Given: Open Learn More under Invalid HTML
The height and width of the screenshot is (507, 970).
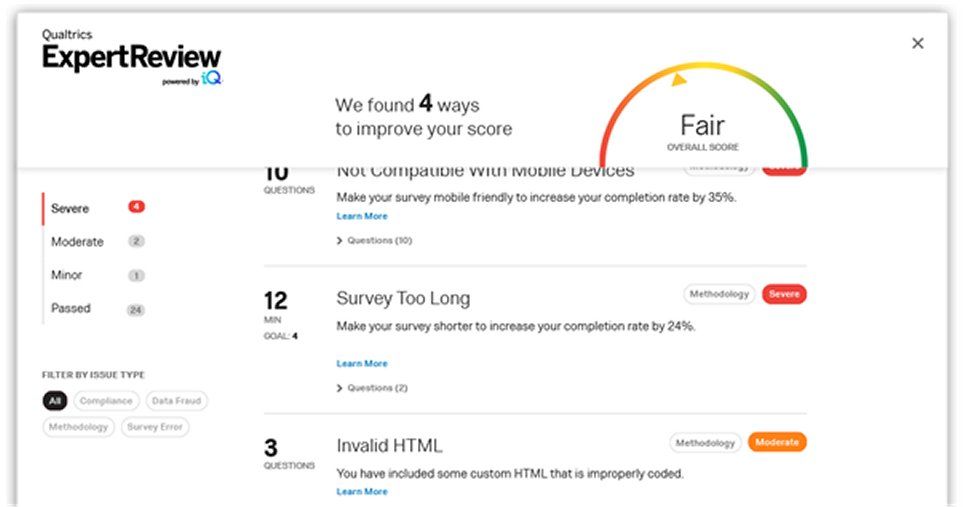Looking at the screenshot, I should click(x=362, y=492).
